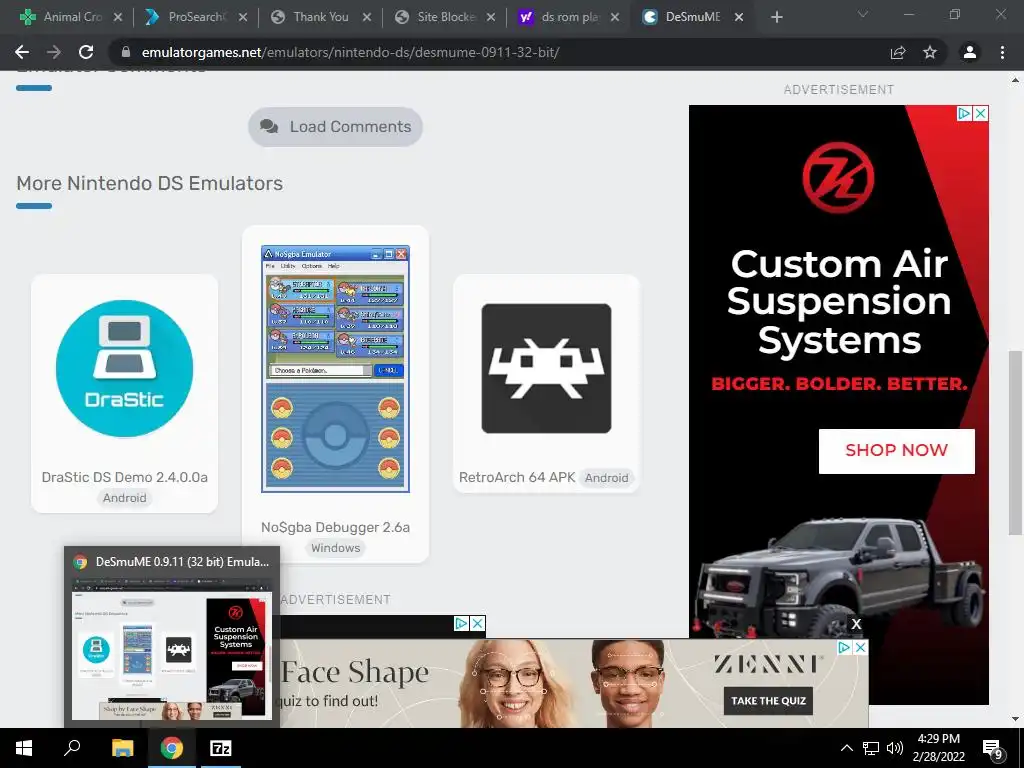The height and width of the screenshot is (768, 1024).
Task: Open the tab search chevron
Action: pyautogui.click(x=863, y=14)
